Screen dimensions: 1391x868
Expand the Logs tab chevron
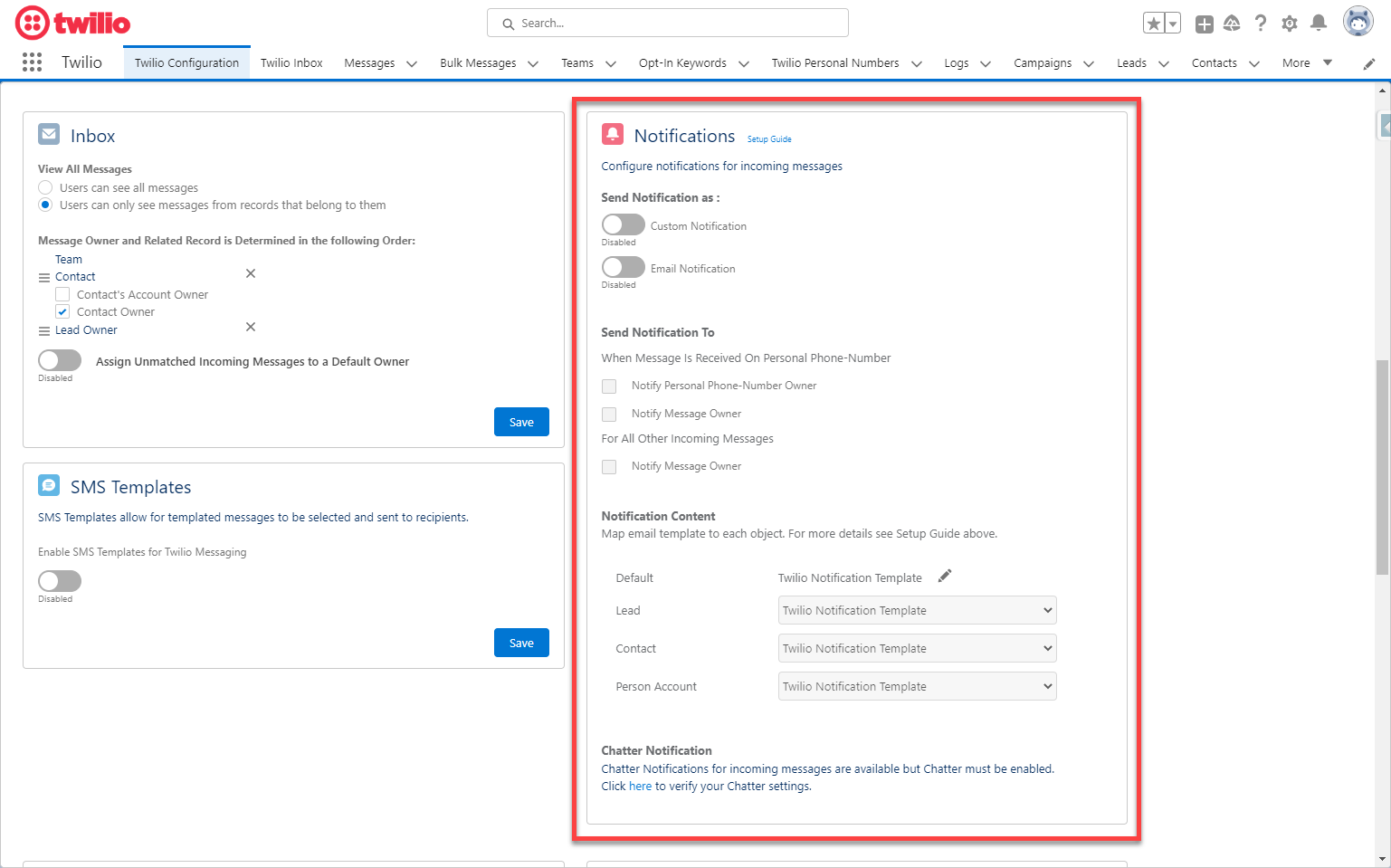pos(986,63)
